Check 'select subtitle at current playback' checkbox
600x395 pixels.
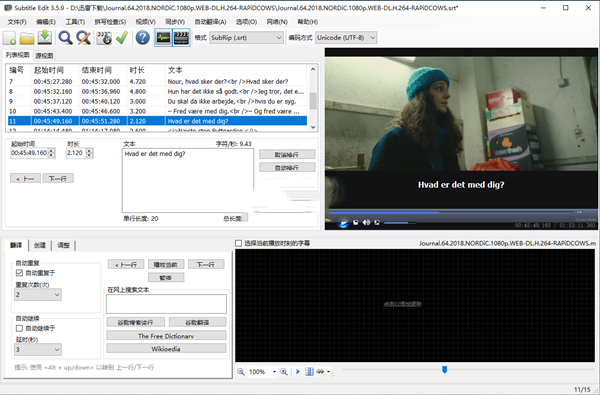pos(238,243)
